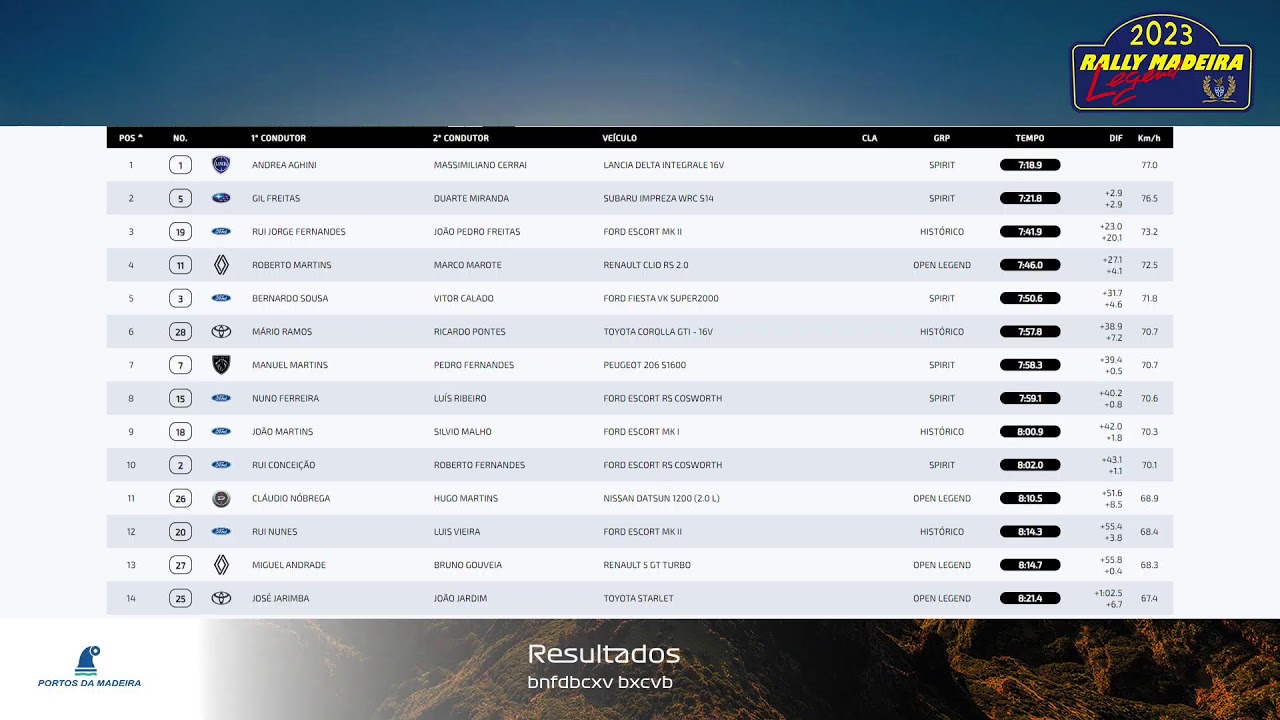Viewport: 1280px width, 720px height.
Task: Sort by VEÍCULO column header
Action: tap(619, 138)
